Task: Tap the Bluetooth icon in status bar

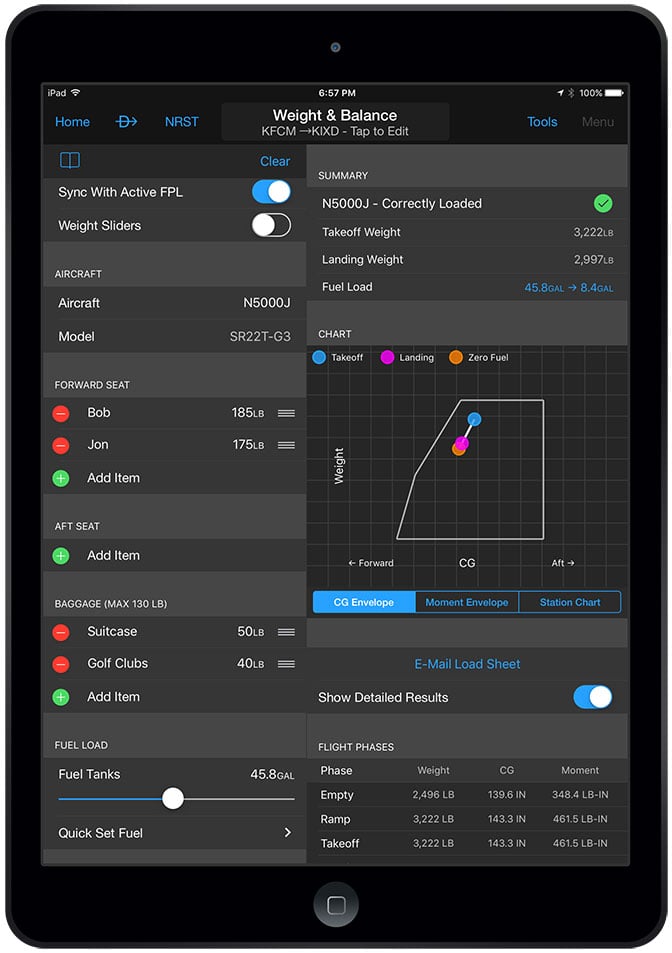Action: 571,93
